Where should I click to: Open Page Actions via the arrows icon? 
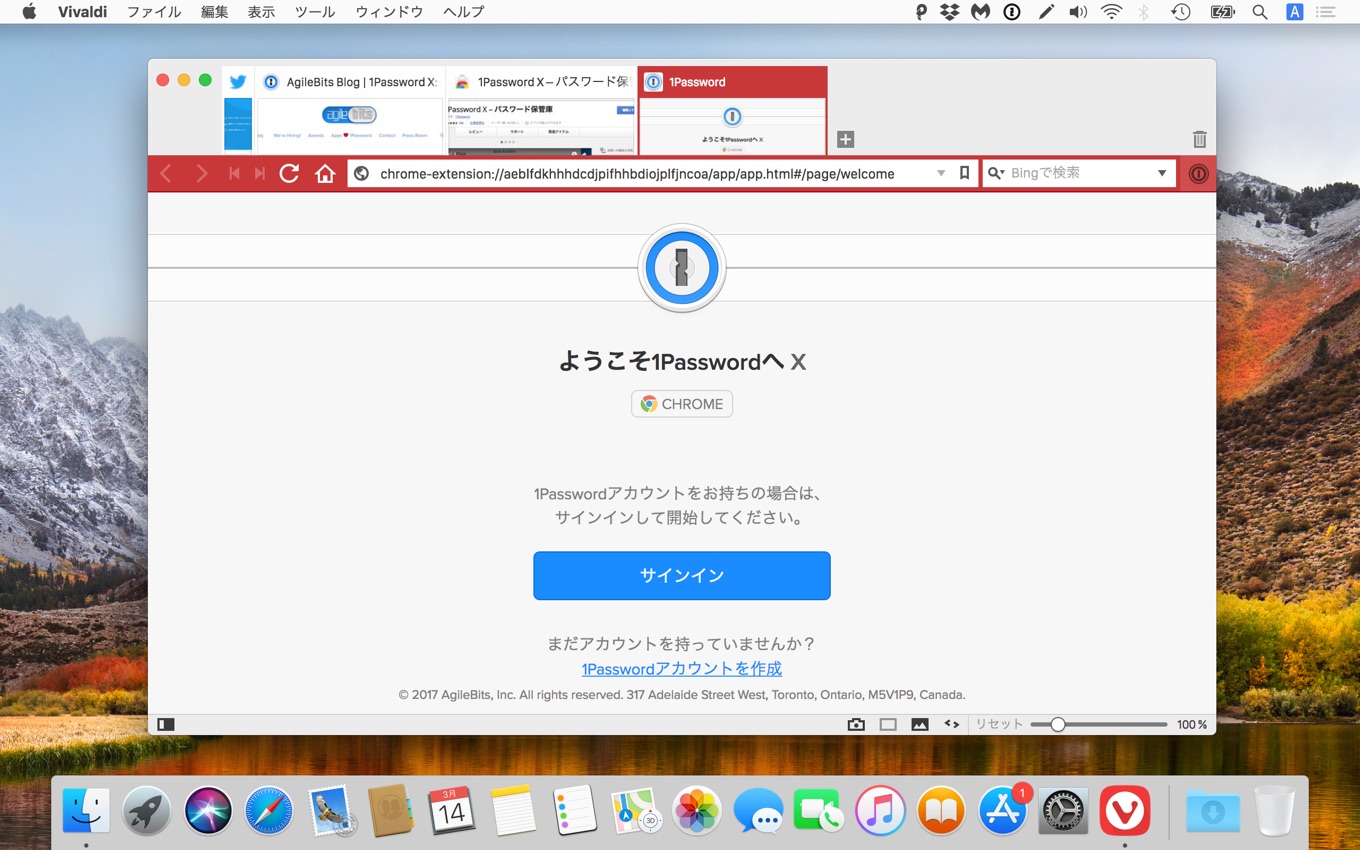point(950,723)
